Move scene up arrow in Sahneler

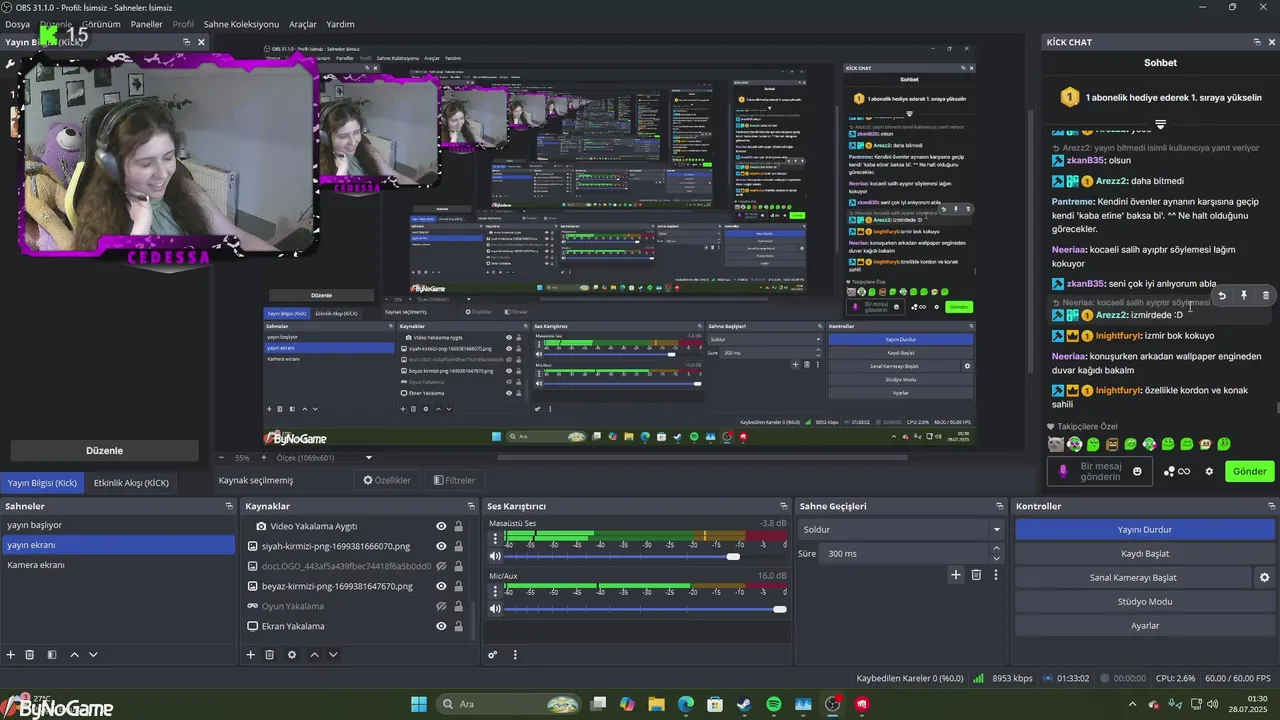click(74, 655)
